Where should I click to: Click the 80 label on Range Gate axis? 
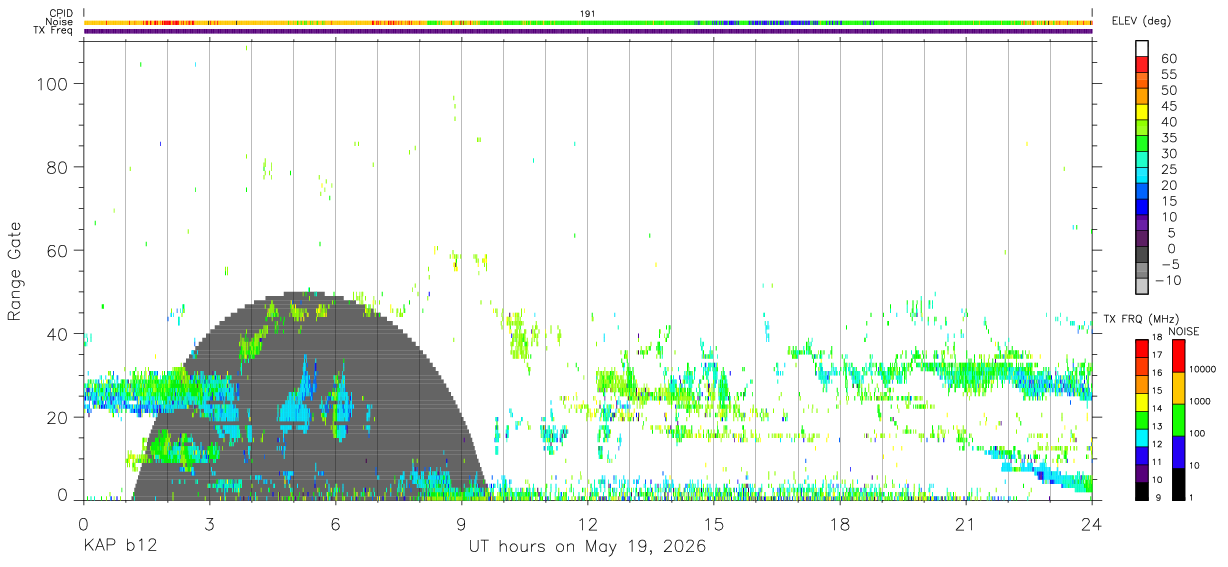59,167
